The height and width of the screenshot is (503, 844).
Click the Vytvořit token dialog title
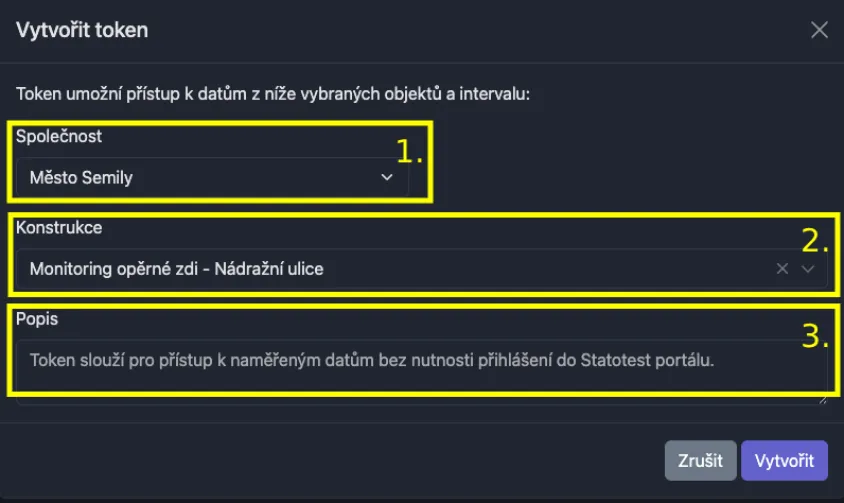pyautogui.click(x=82, y=30)
